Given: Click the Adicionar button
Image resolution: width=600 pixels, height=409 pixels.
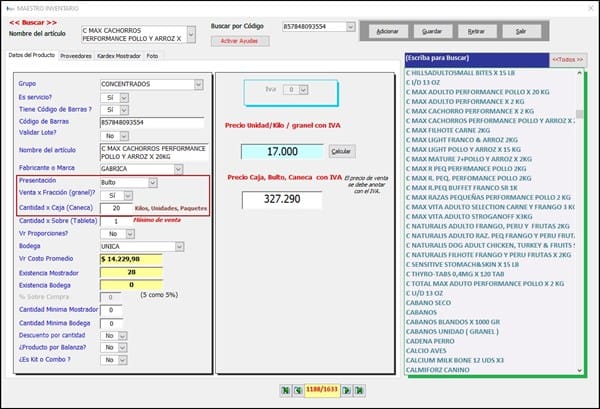Looking at the screenshot, I should coord(388,31).
